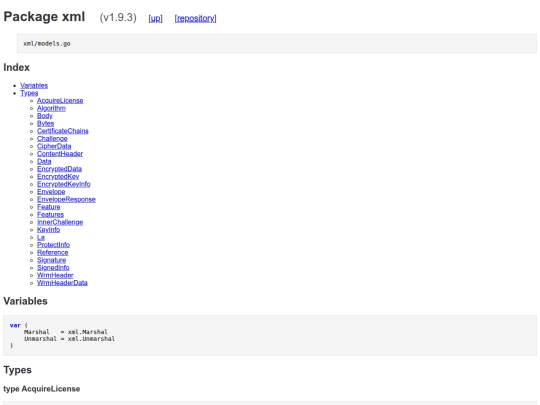
Task: Go to the Data type entry
Action: coord(44,161)
